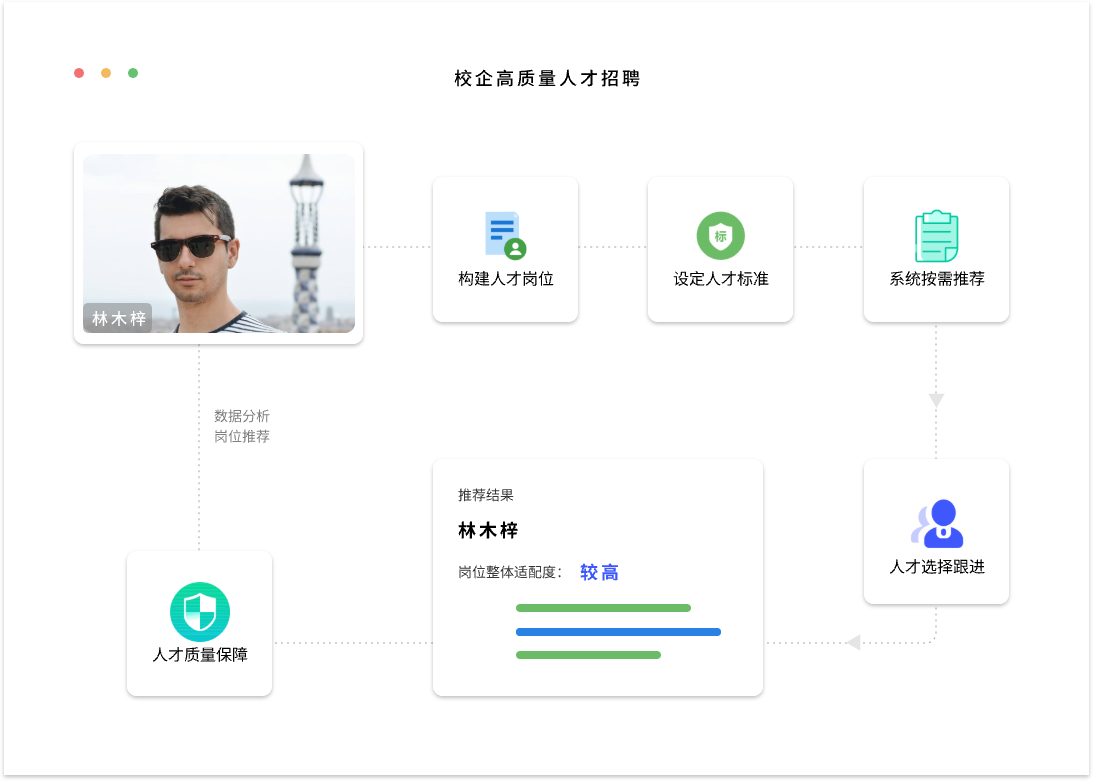The image size is (1093, 781).
Task: Click the 林木梓 name tag on photo
Action: tap(118, 318)
